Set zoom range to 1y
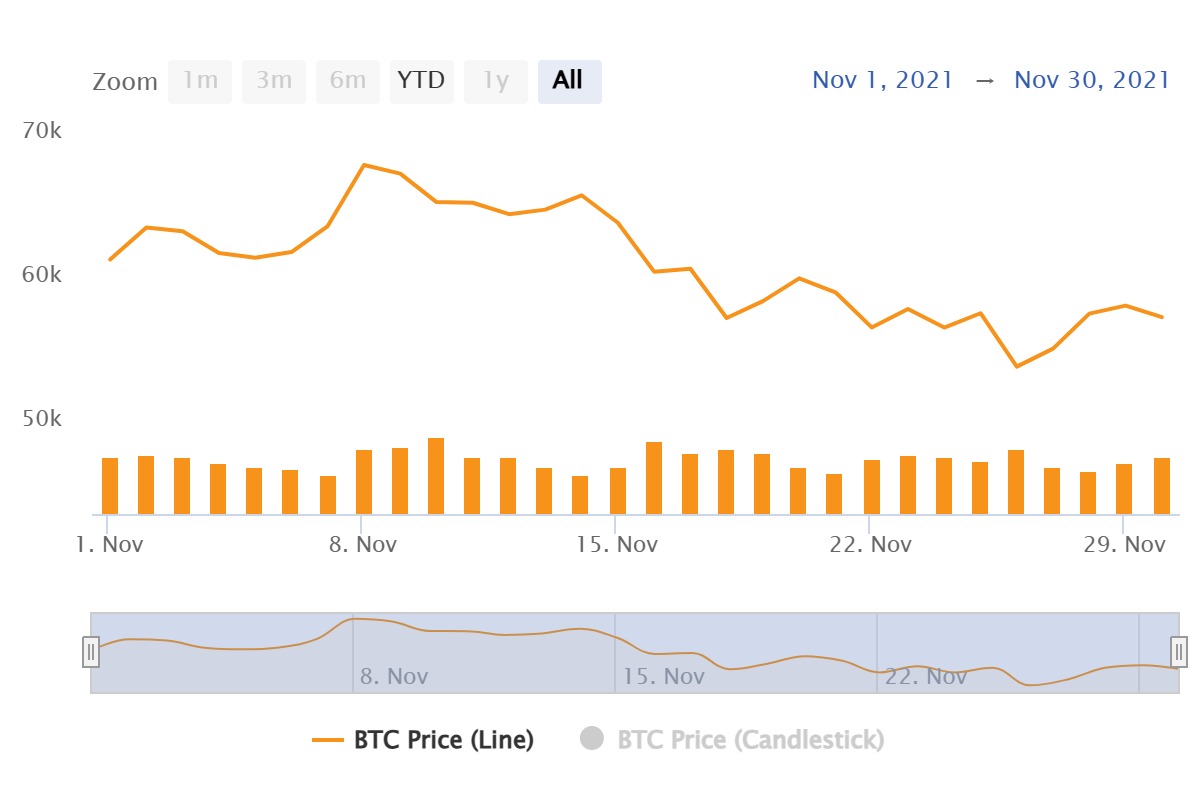1200x800 pixels. [496, 81]
